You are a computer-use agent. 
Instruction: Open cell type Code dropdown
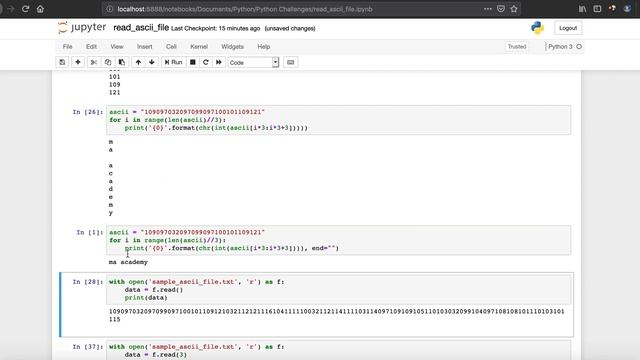click(253, 62)
